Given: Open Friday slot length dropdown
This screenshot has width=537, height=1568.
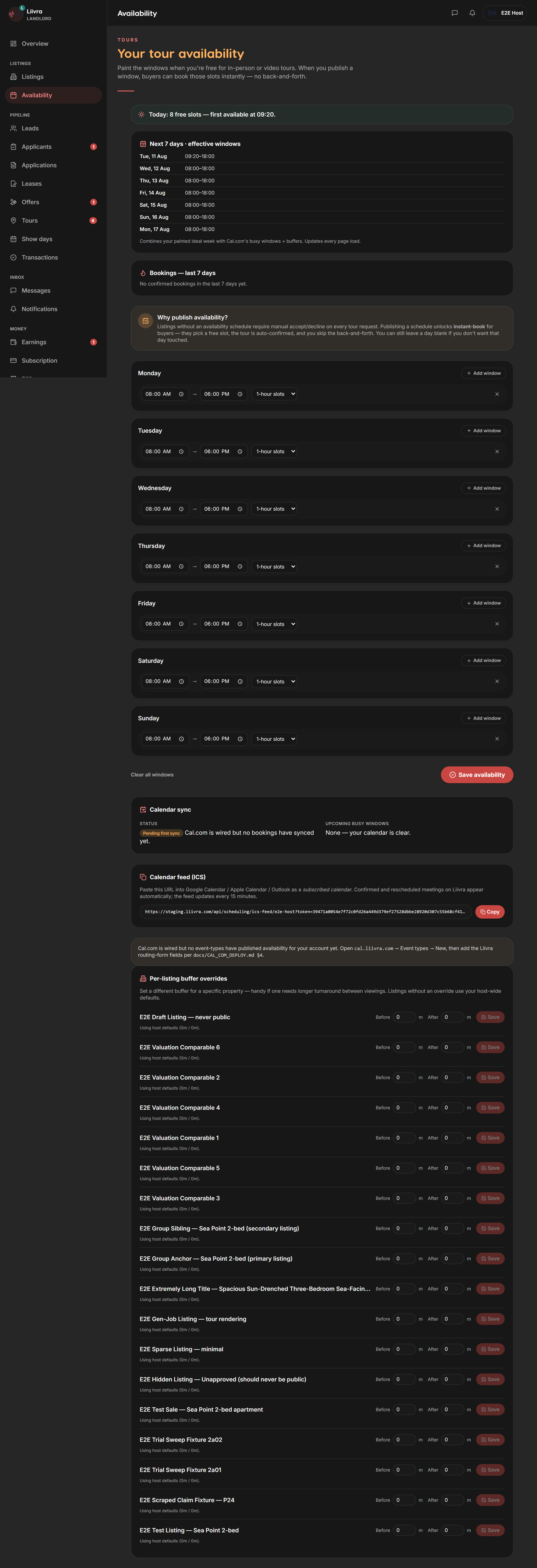Looking at the screenshot, I should pos(274,624).
